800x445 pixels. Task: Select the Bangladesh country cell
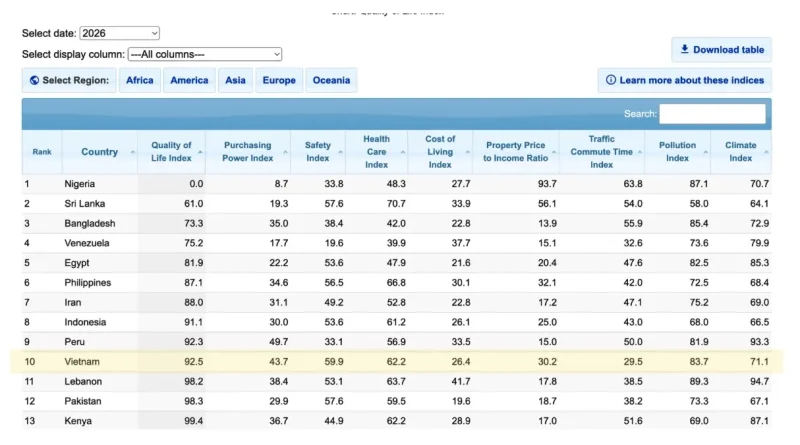click(x=90, y=224)
